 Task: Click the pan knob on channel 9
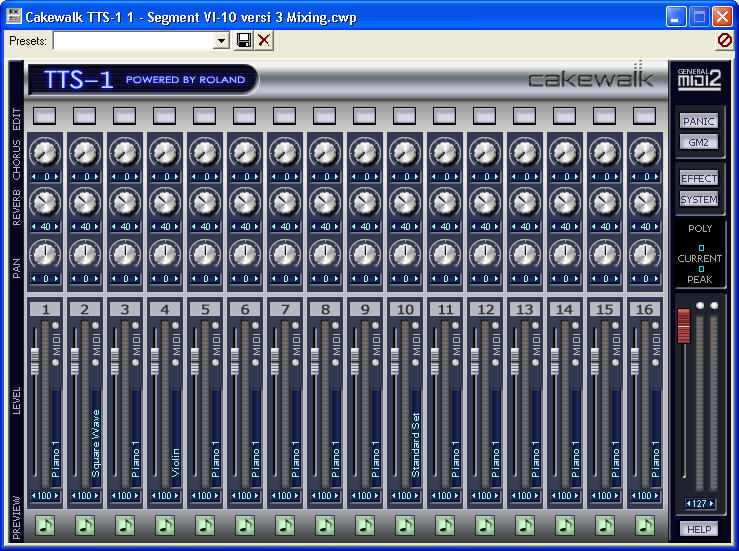pyautogui.click(x=365, y=254)
